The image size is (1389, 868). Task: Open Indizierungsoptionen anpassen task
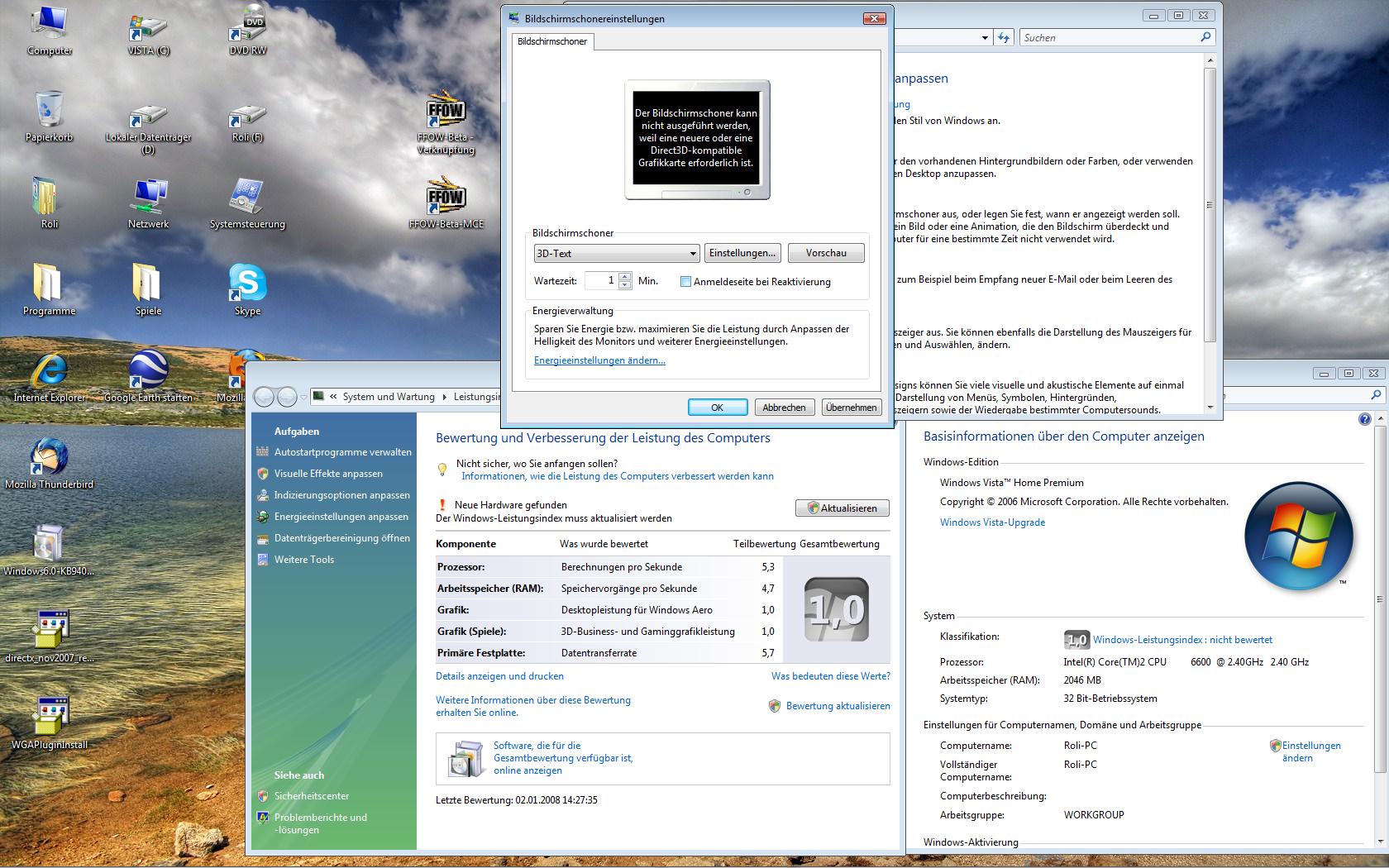342,495
